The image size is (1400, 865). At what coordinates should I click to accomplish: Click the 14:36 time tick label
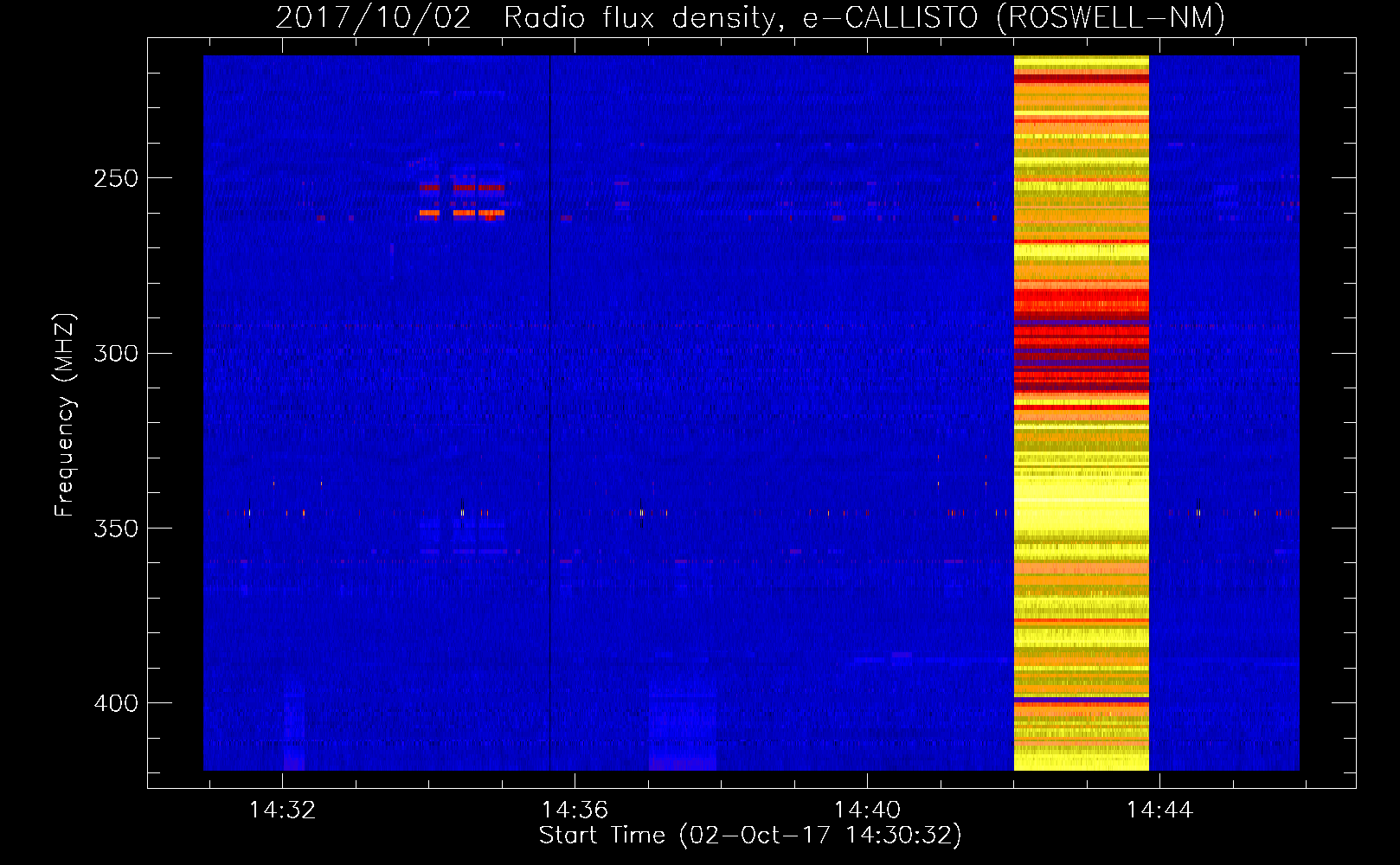[x=575, y=811]
